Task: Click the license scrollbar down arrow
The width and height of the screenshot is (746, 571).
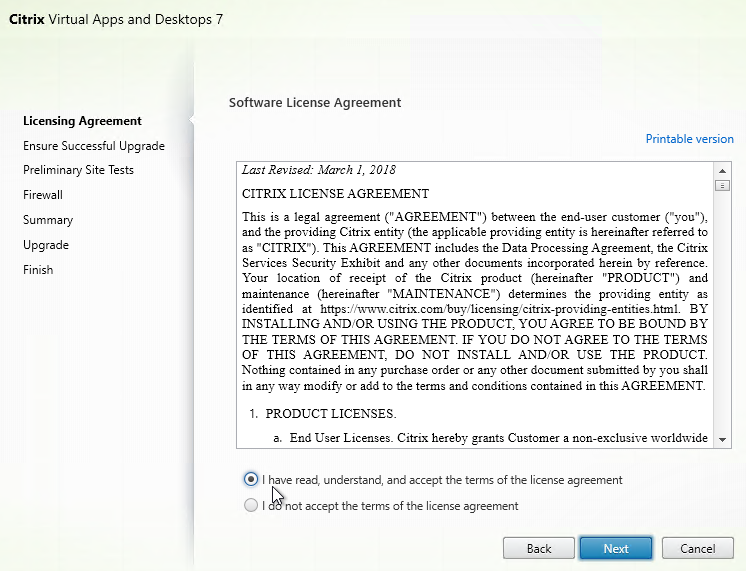Action: click(x=722, y=440)
